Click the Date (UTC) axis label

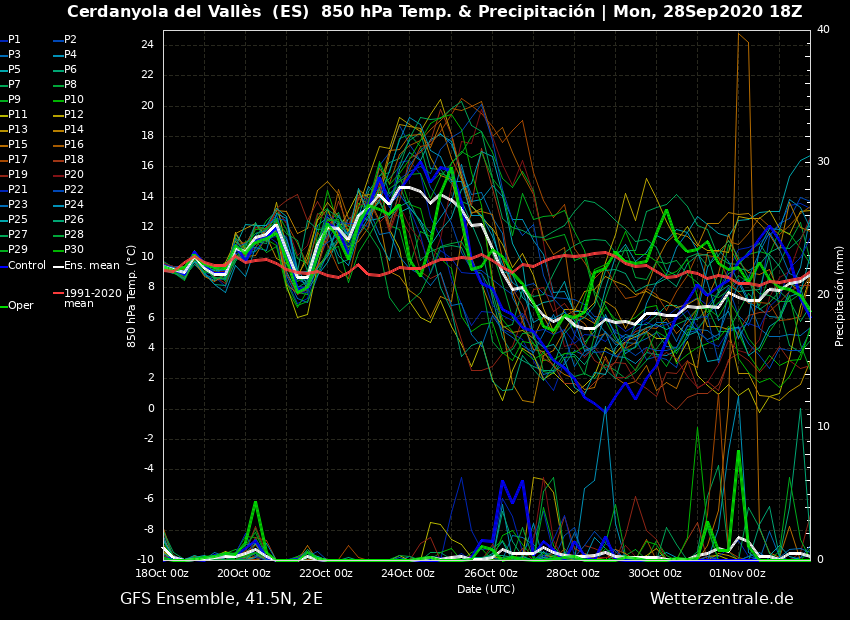pos(486,590)
